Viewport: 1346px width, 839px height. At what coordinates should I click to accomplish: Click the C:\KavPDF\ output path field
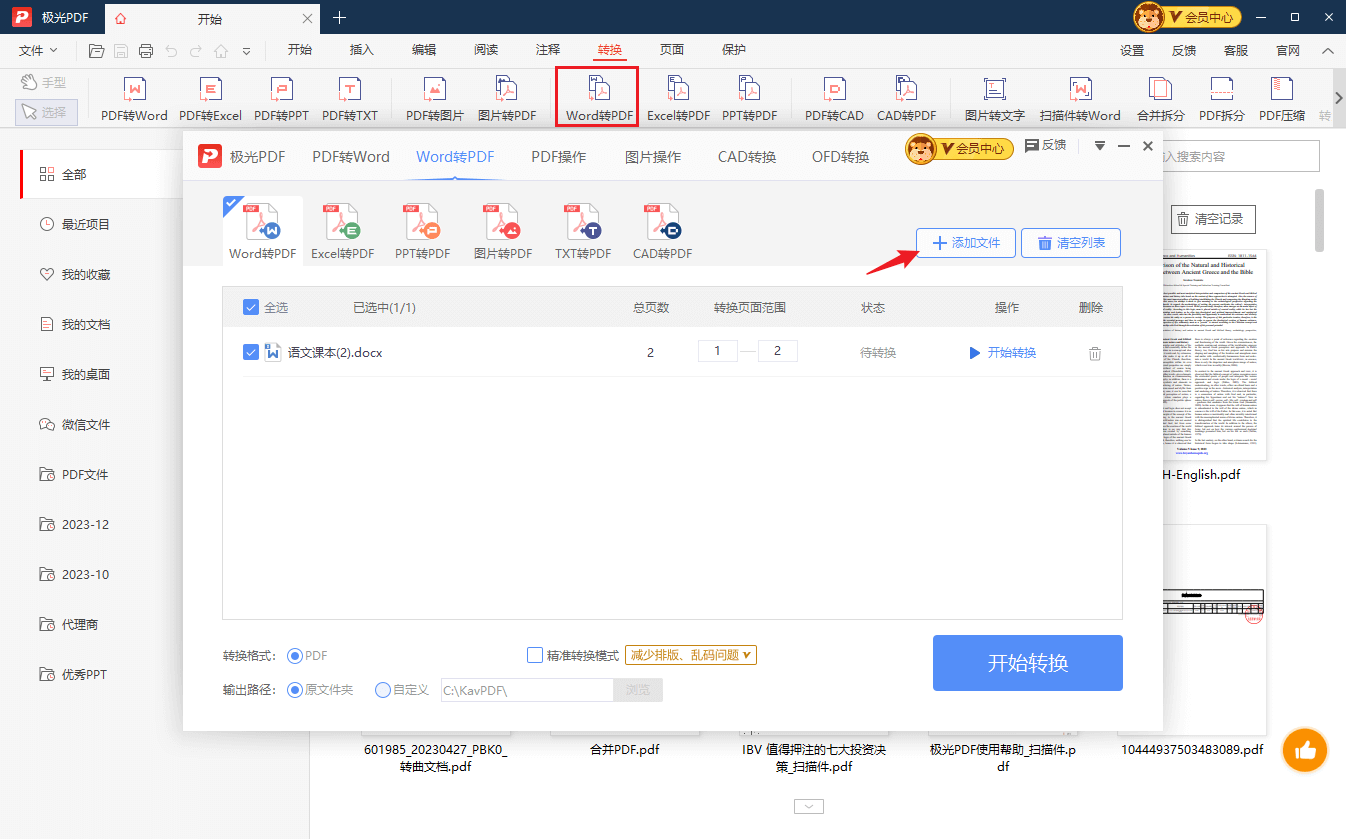[527, 690]
